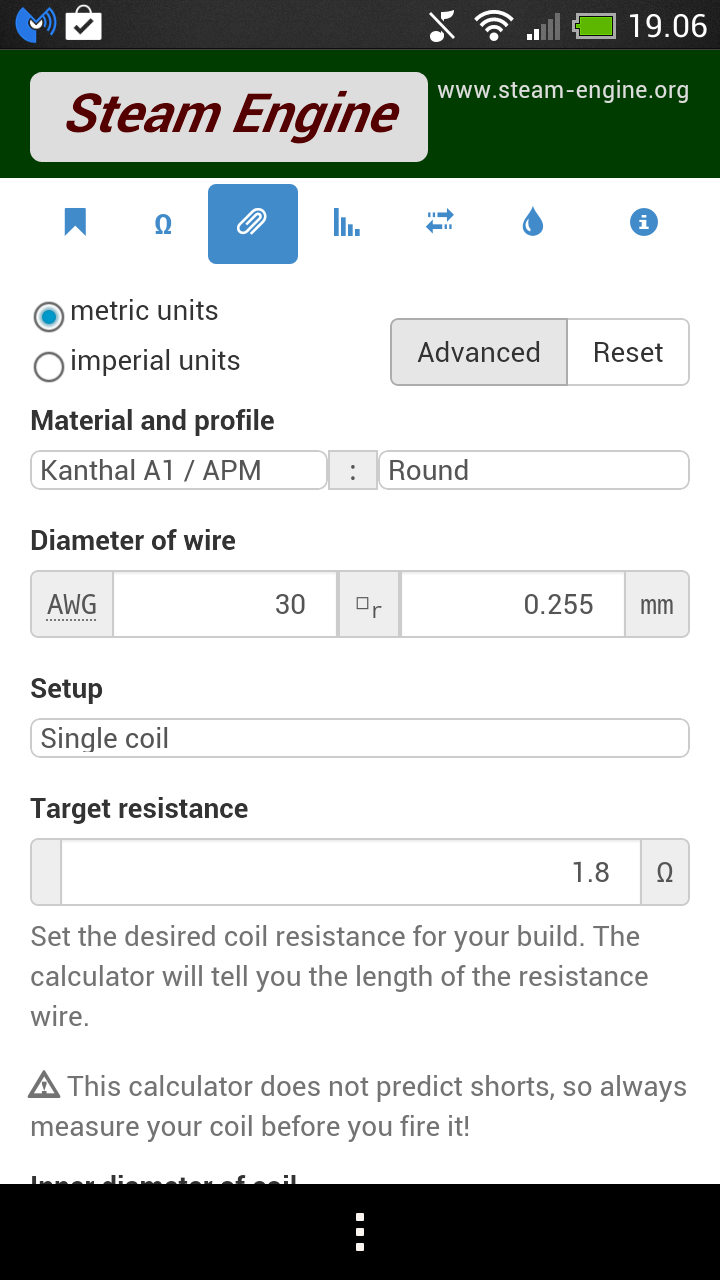The image size is (720, 1280).
Task: Tap the Steam Engine logo button
Action: (229, 116)
